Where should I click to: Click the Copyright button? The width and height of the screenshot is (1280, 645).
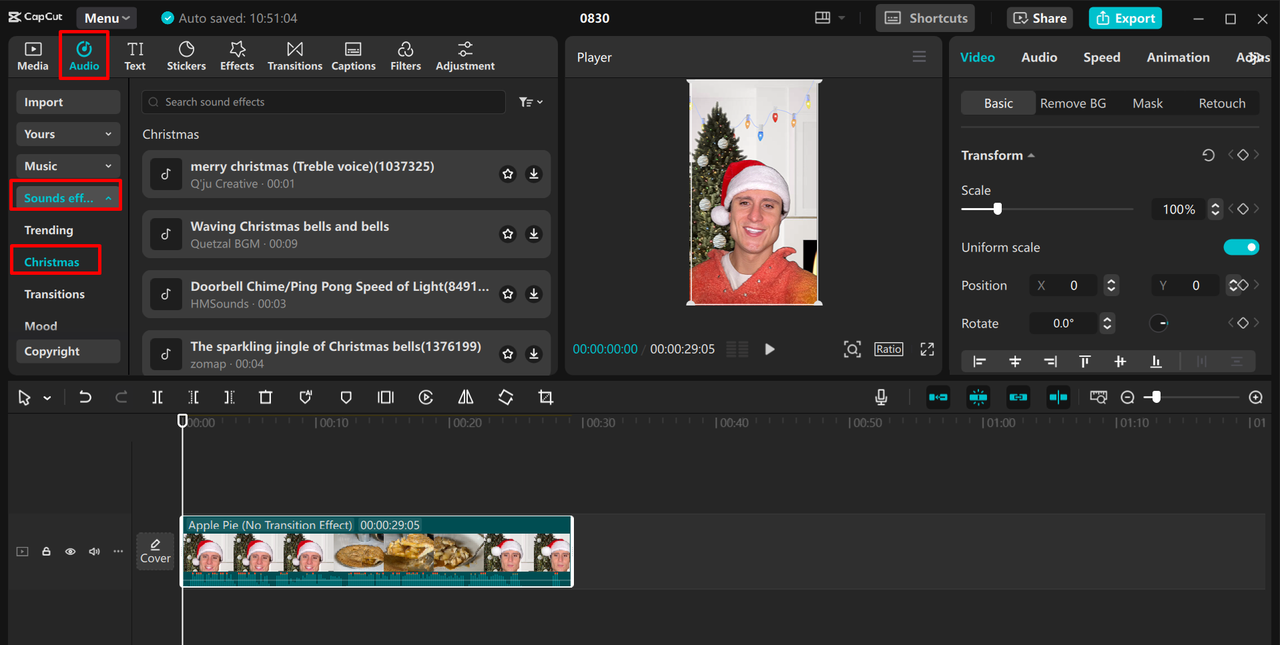[x=68, y=351]
